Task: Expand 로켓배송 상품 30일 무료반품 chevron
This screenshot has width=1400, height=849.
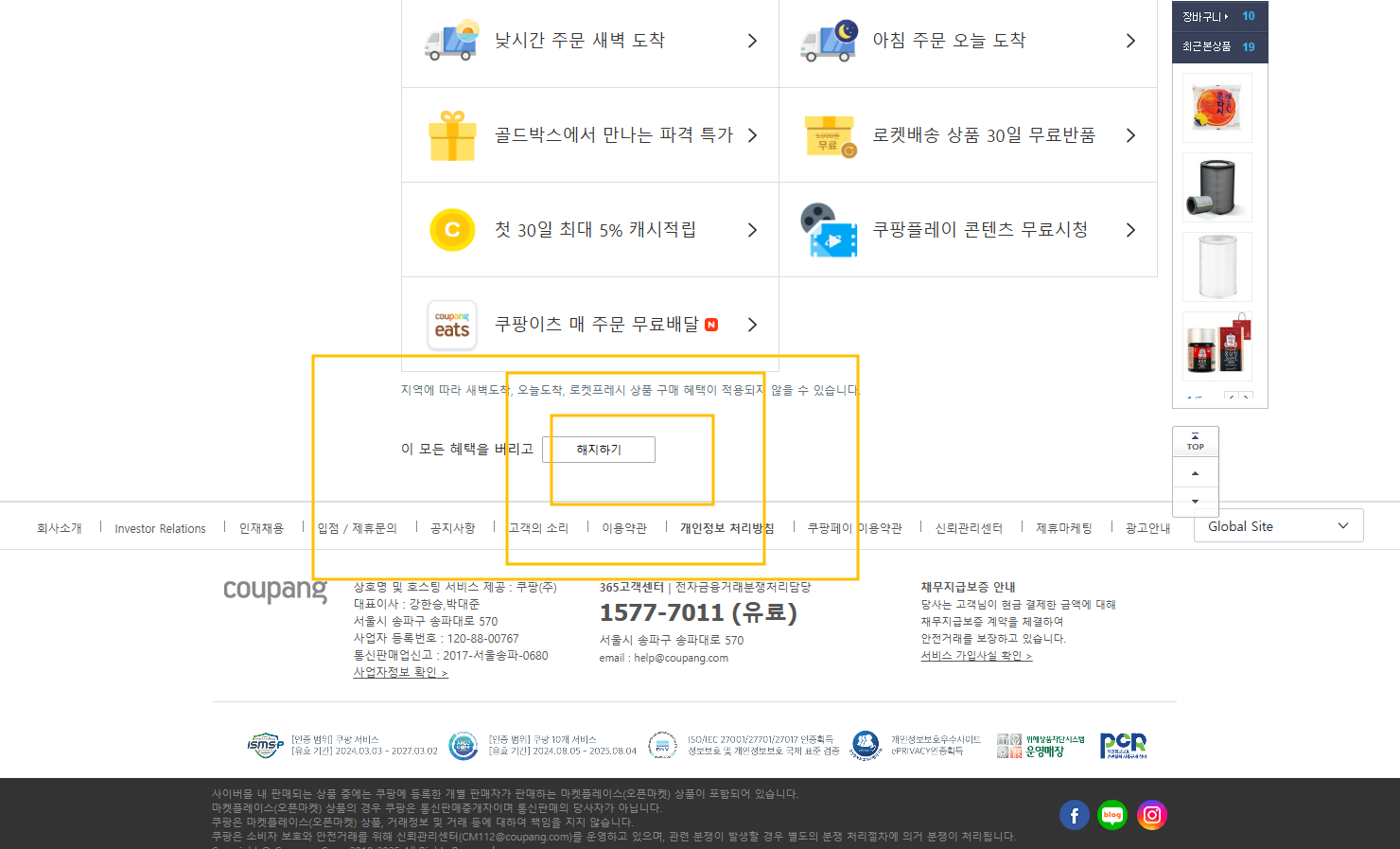Action: [1130, 135]
